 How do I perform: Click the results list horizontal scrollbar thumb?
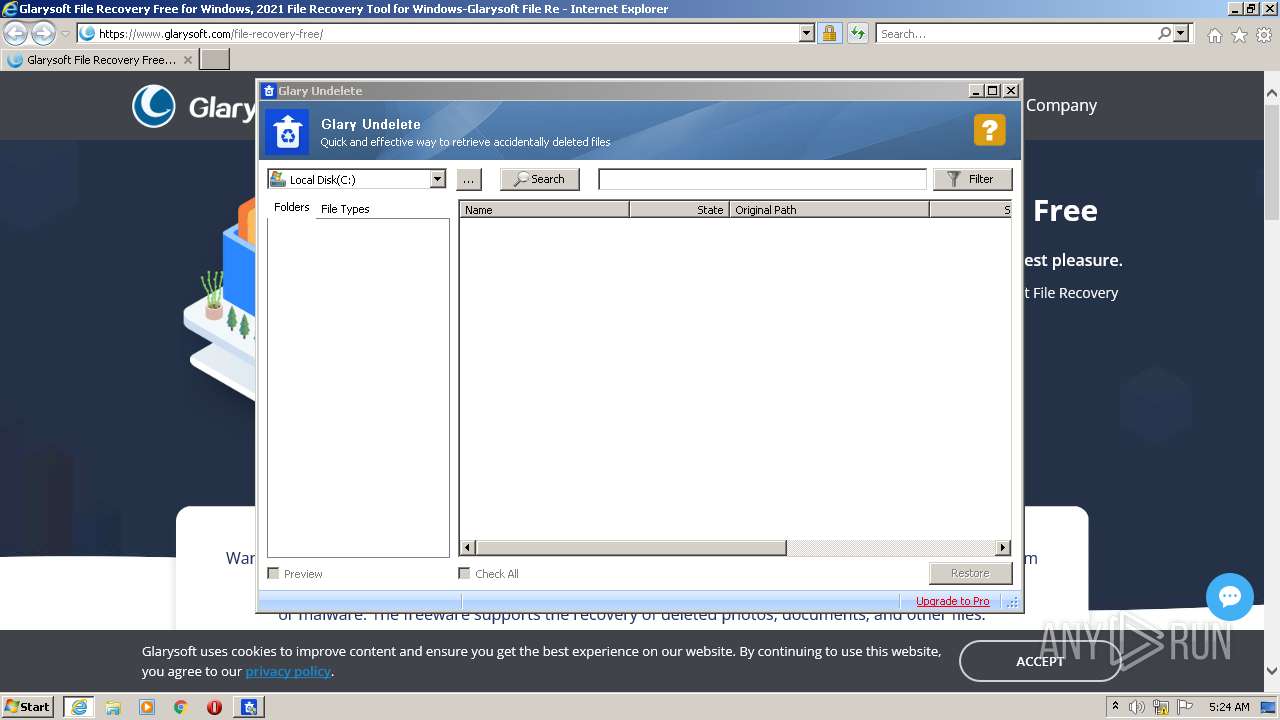click(x=631, y=548)
